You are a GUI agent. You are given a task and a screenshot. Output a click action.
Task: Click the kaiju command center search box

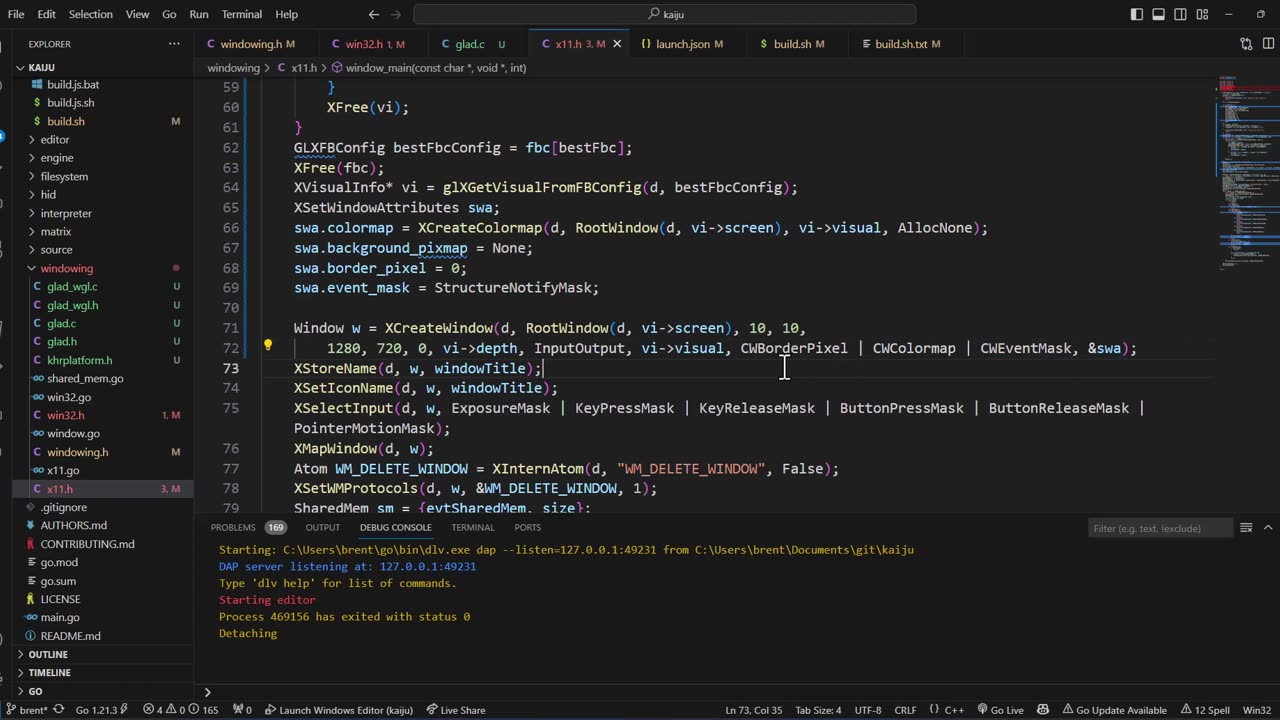pyautogui.click(x=665, y=14)
